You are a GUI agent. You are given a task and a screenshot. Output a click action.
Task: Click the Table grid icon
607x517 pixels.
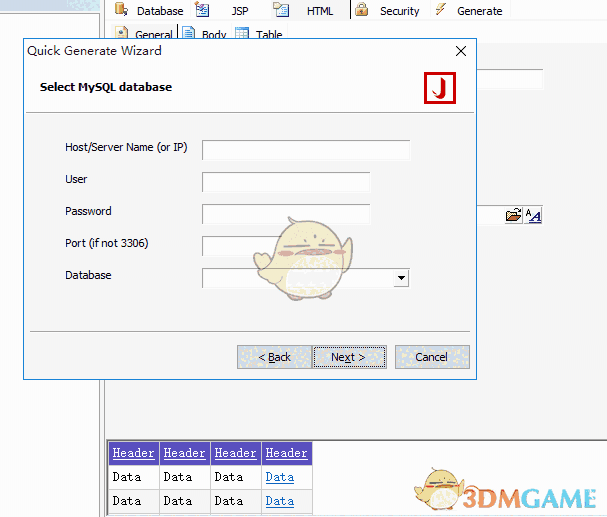pyautogui.click(x=242, y=33)
